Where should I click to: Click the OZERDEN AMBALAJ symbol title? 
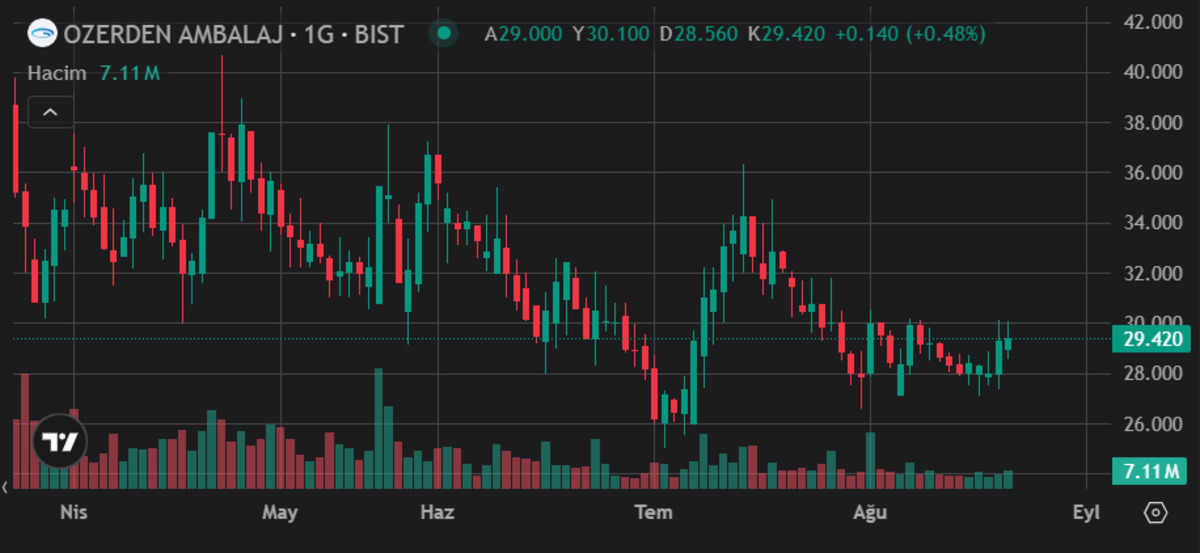point(233,34)
